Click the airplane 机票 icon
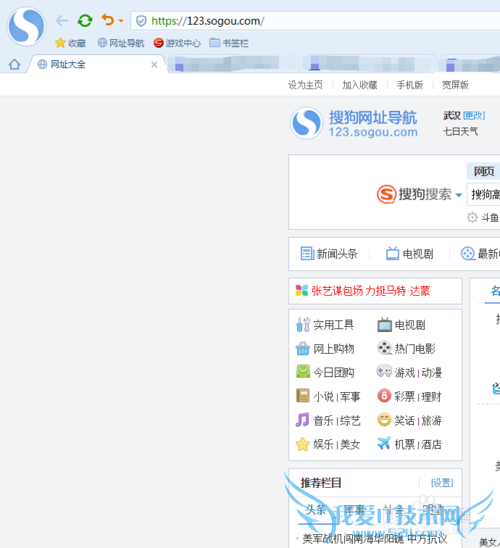Viewport: 500px width, 548px height. [x=384, y=443]
